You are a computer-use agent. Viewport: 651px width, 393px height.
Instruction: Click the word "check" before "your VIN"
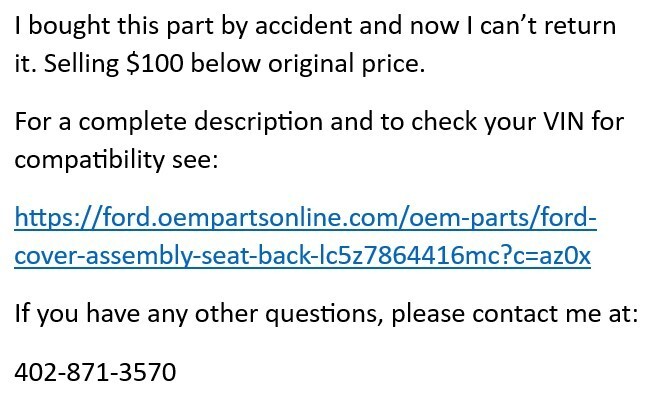pos(444,122)
